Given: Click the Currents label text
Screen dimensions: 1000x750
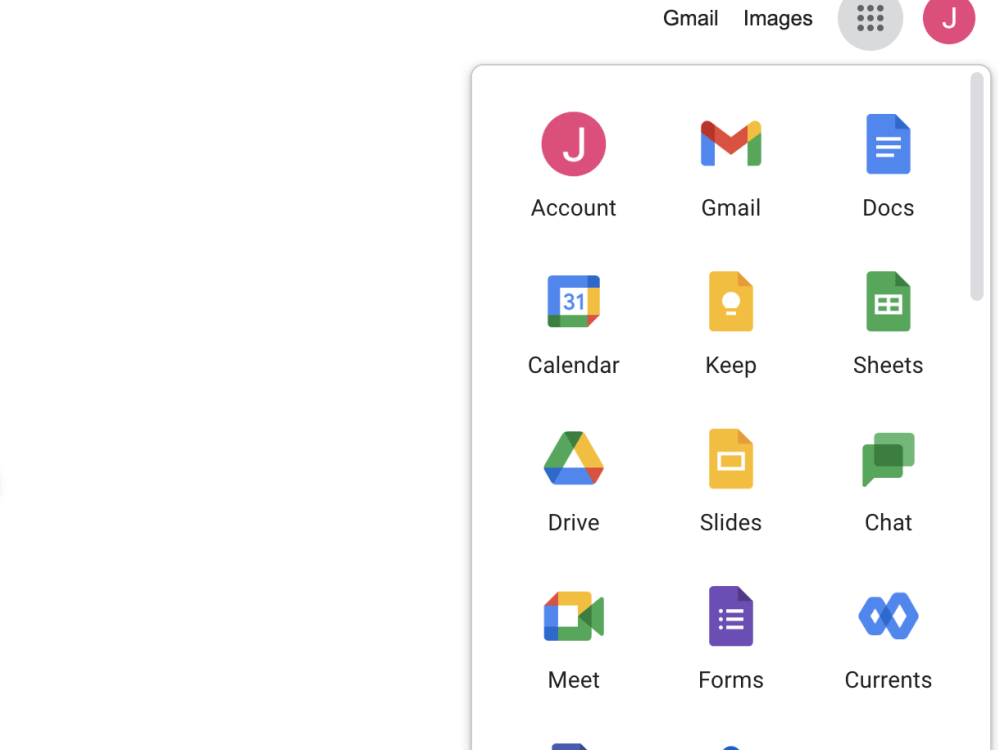Looking at the screenshot, I should coord(888,680).
